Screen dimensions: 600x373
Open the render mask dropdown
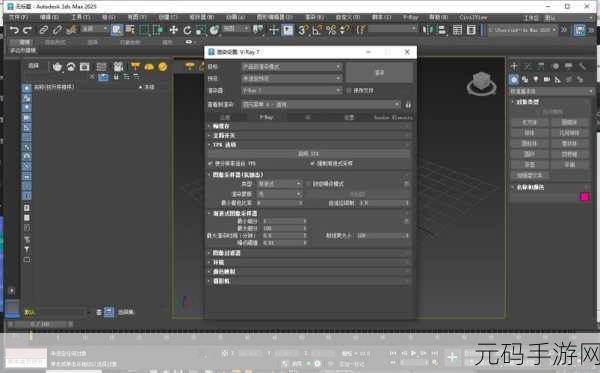279,194
